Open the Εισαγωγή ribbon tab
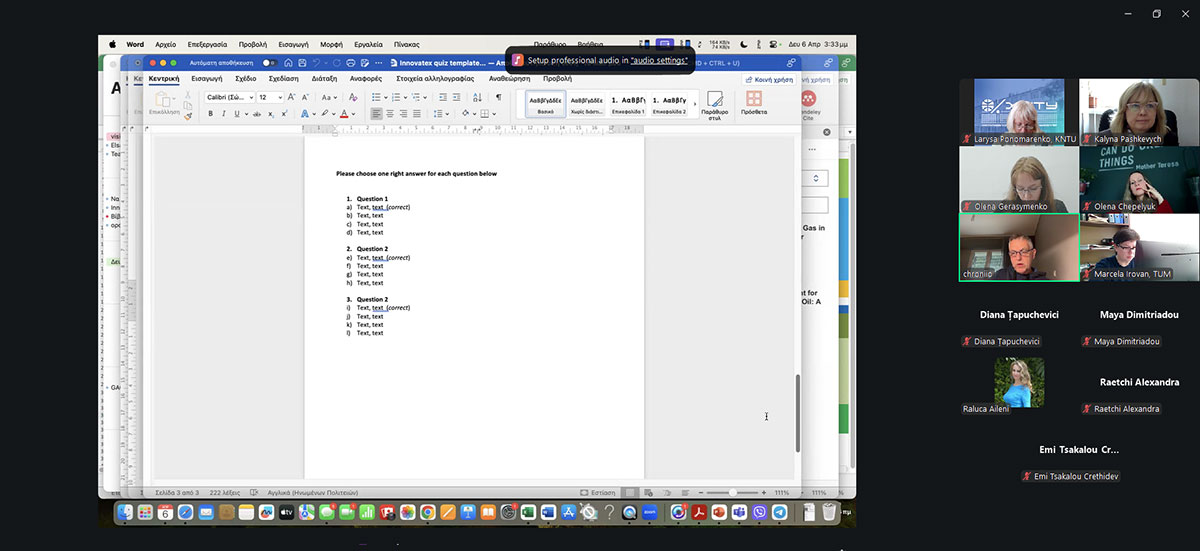1200x551 pixels. tap(206, 78)
